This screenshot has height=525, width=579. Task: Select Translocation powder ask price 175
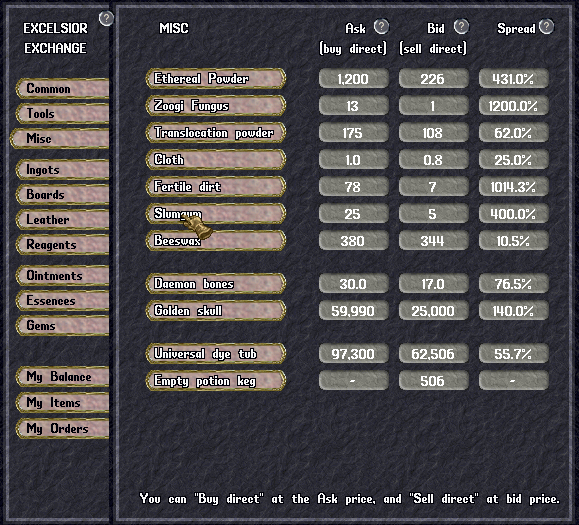353,133
